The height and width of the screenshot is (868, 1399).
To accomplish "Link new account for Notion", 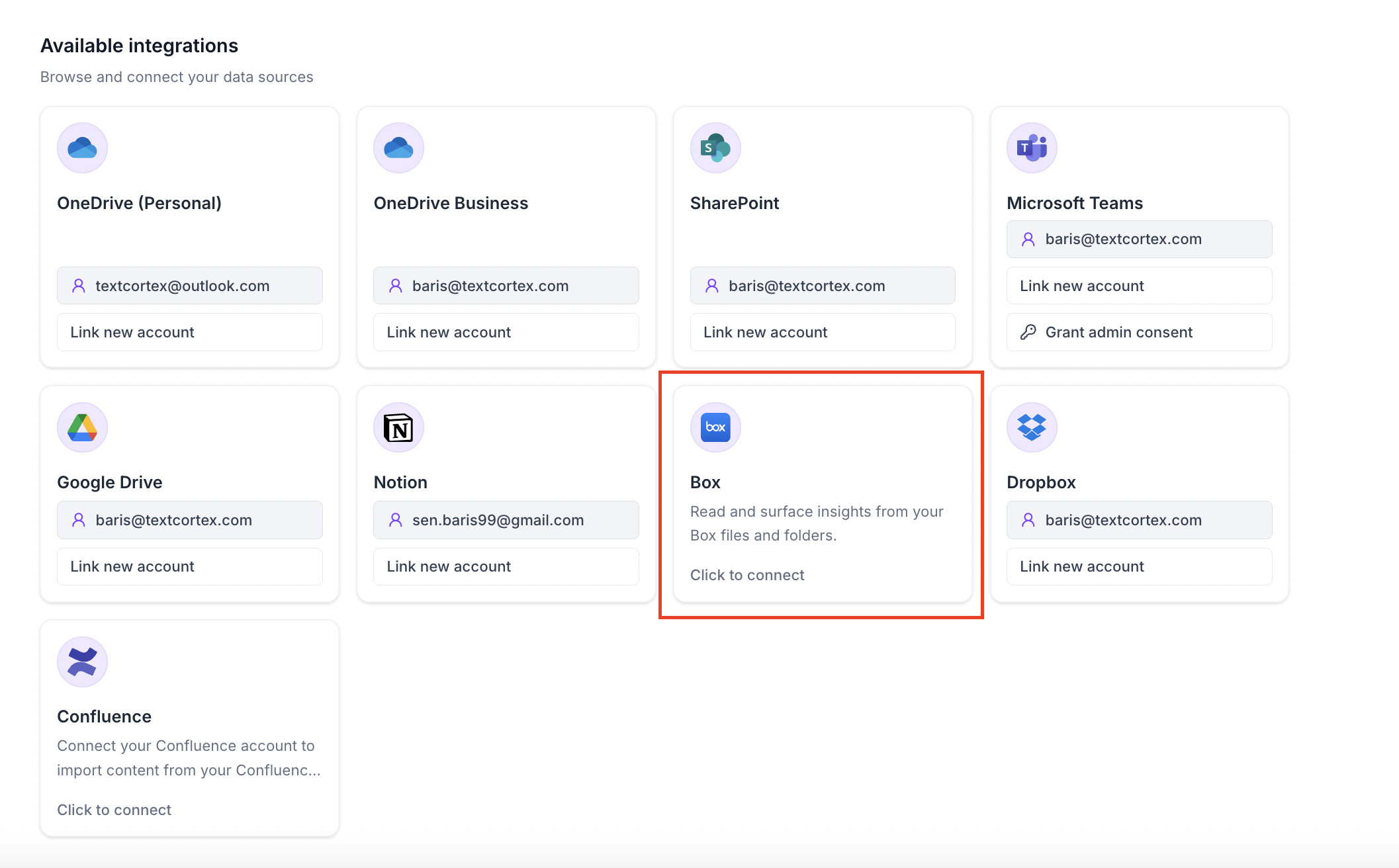I will [506, 566].
